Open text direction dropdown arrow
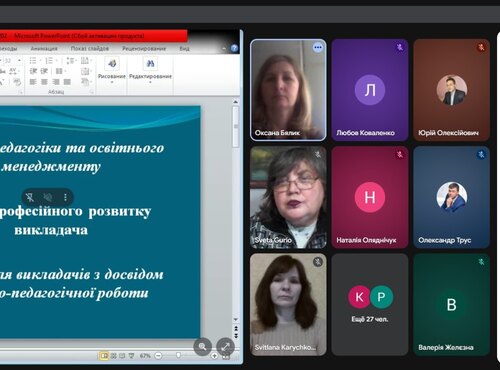This screenshot has height=370, width=500. [90, 61]
